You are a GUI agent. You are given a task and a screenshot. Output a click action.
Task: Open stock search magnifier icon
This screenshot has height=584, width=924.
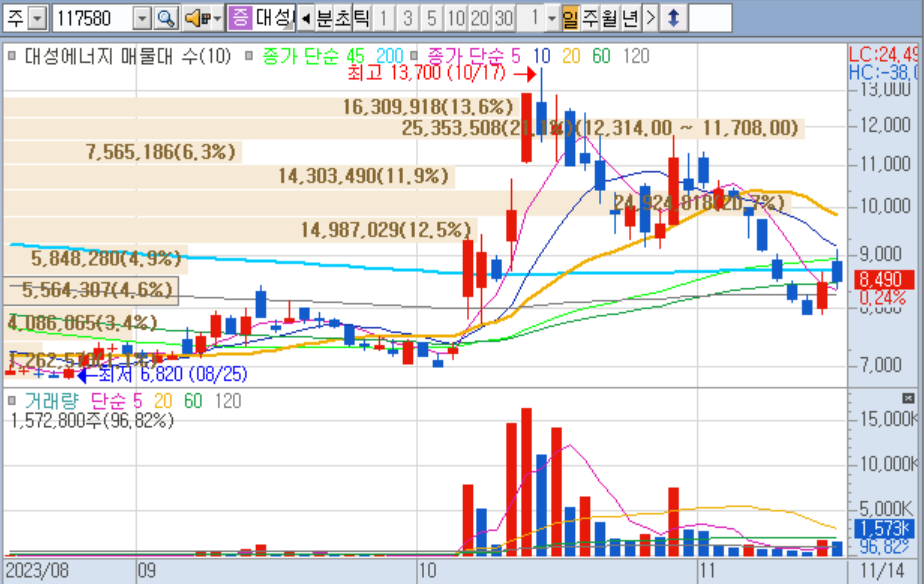tap(166, 19)
